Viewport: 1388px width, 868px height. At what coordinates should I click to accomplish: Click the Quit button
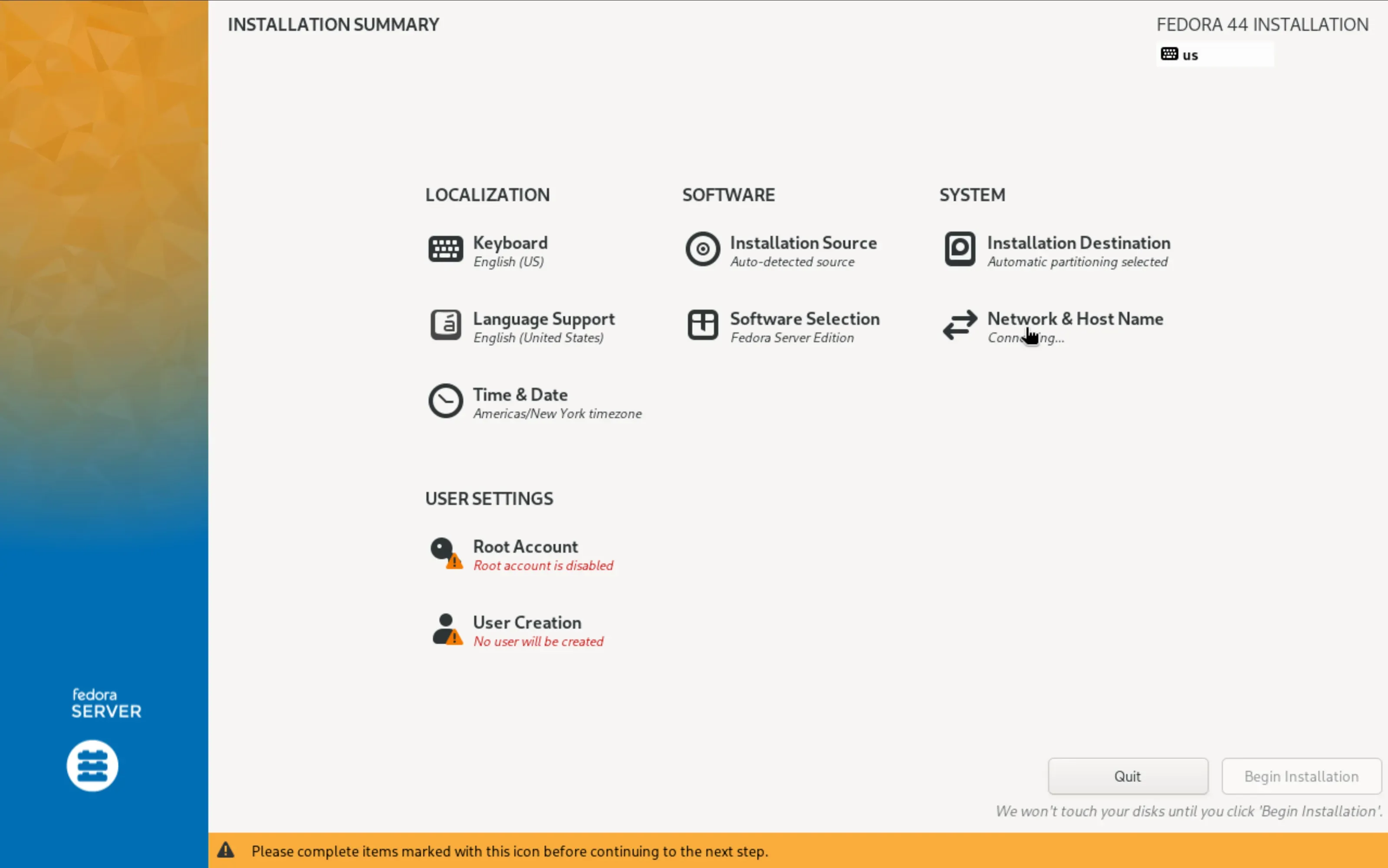point(1128,776)
